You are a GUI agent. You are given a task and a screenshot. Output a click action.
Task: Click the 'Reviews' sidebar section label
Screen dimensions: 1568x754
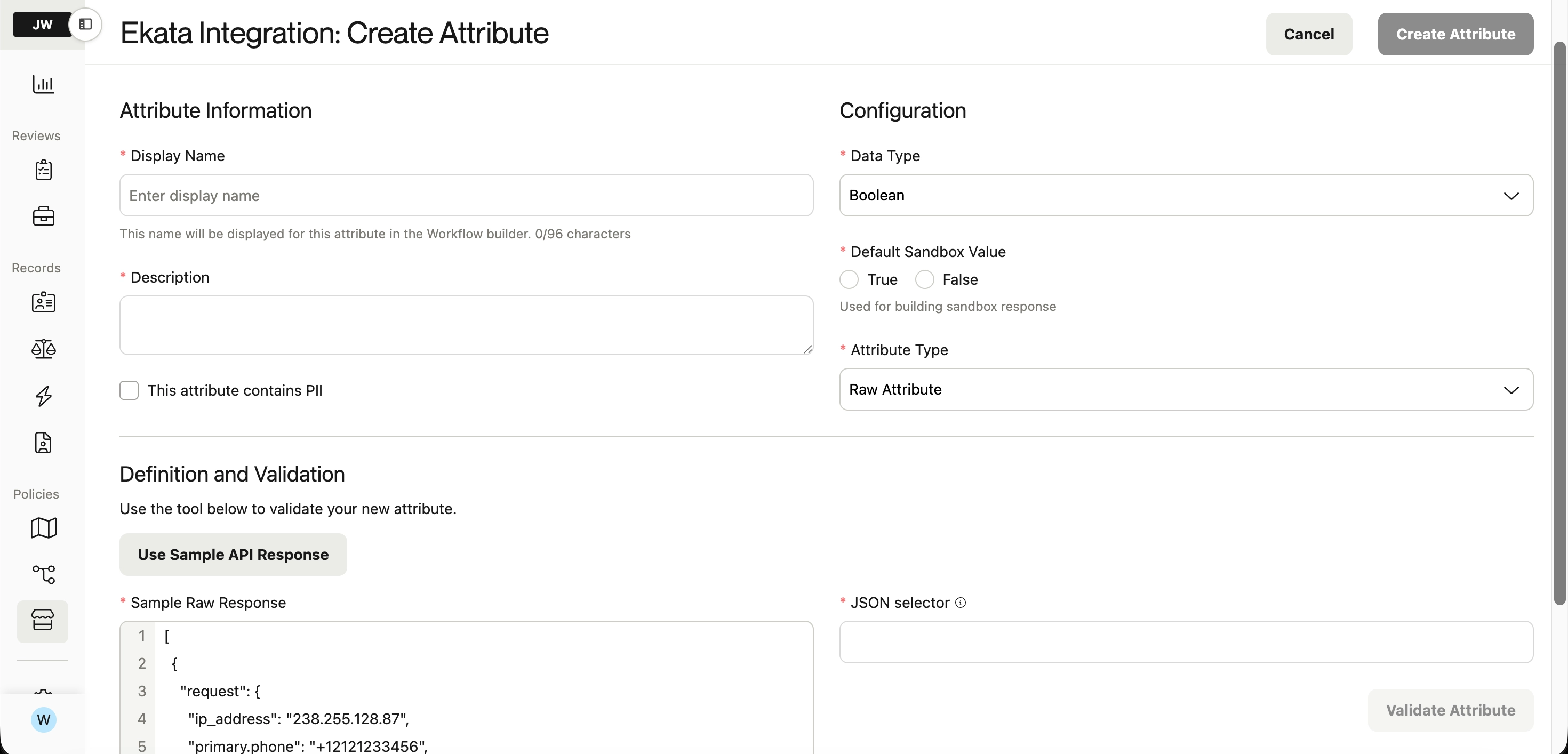point(36,135)
